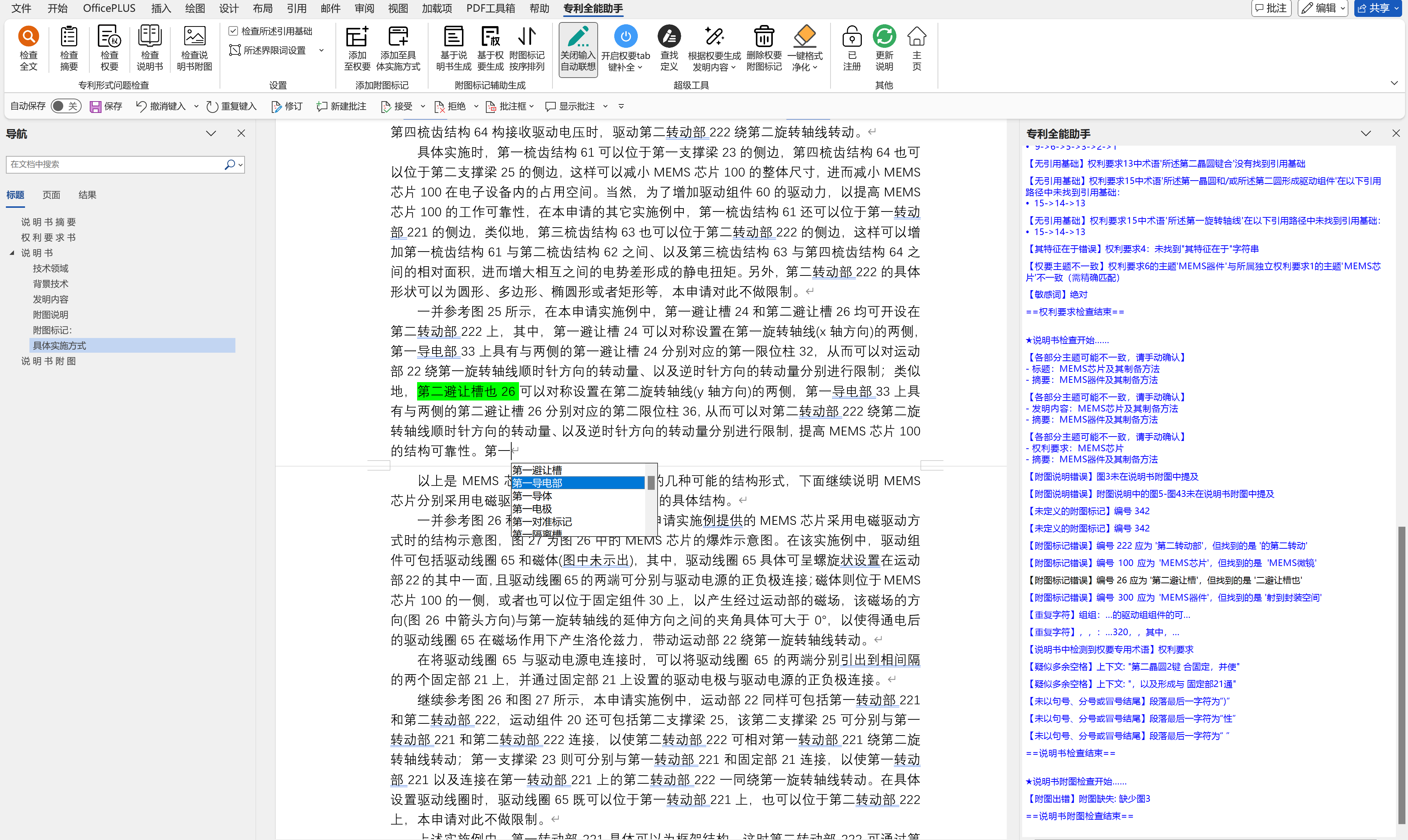Viewport: 1408px width, 840px height.
Task: Open 开启权要tab键补全 dropdown
Action: click(x=640, y=67)
